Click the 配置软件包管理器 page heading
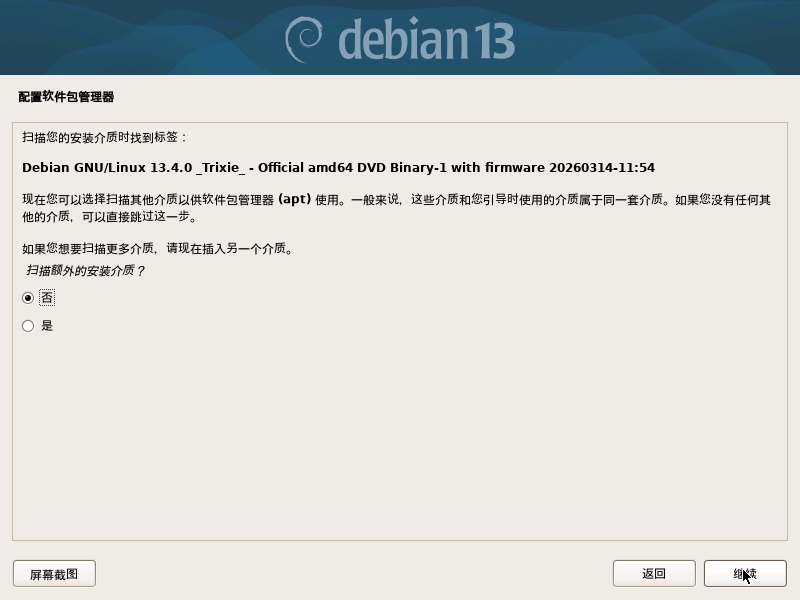This screenshot has width=800, height=600. tap(66, 97)
